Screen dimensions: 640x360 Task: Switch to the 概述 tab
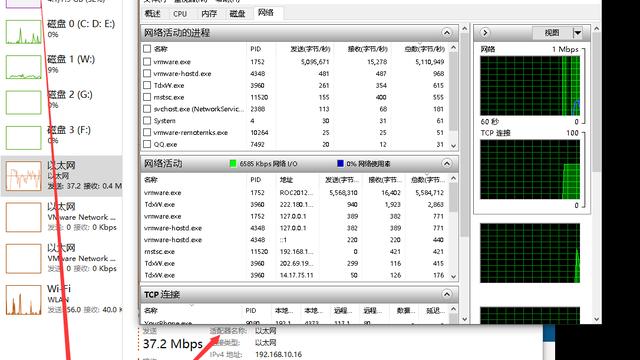tap(153, 13)
